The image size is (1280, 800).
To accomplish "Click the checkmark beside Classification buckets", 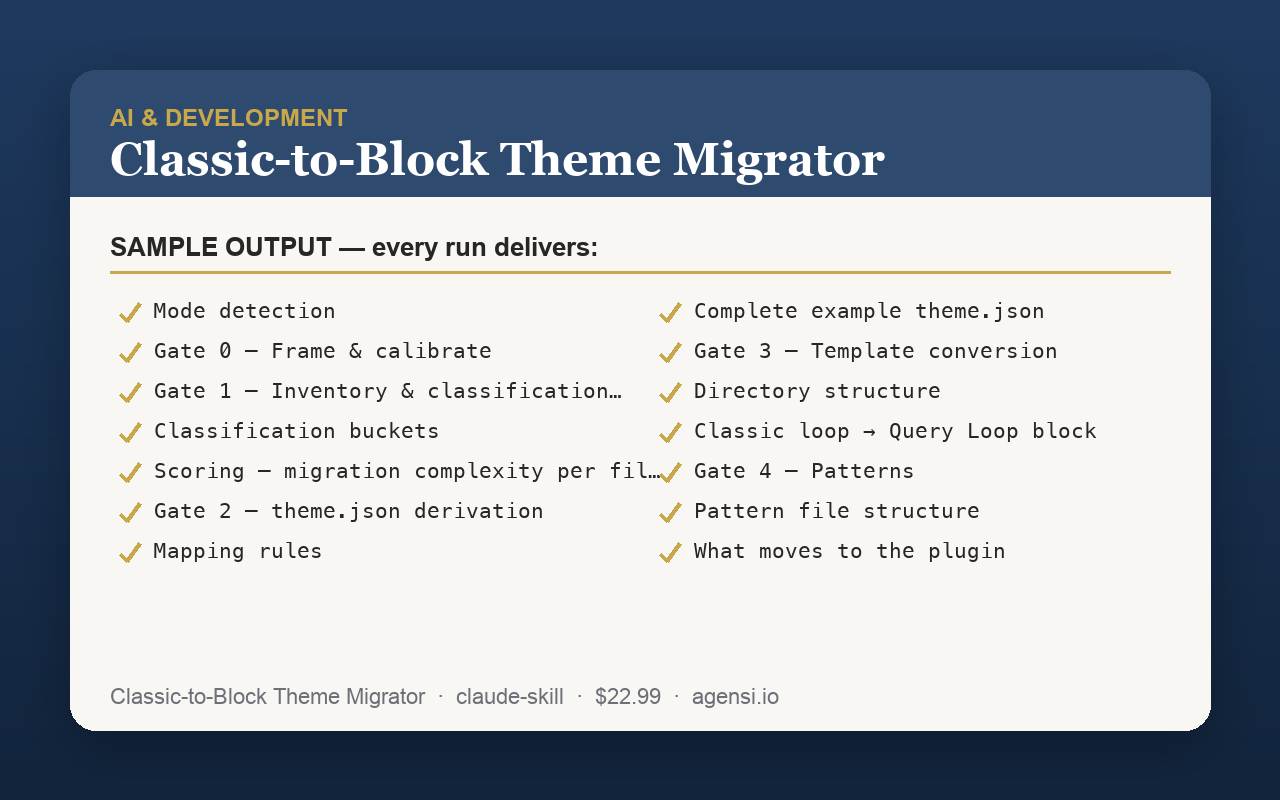I will pyautogui.click(x=130, y=433).
